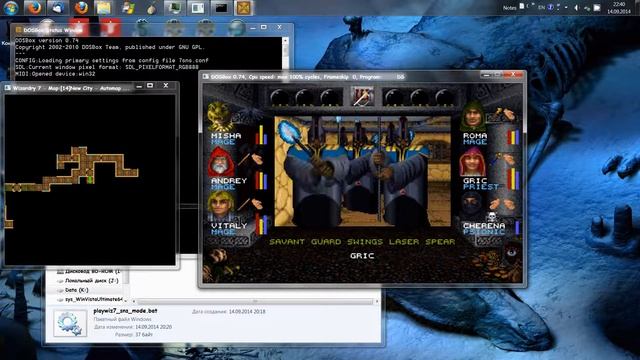
Task: Click Gric's health and stamina bars
Action: tap(513, 179)
